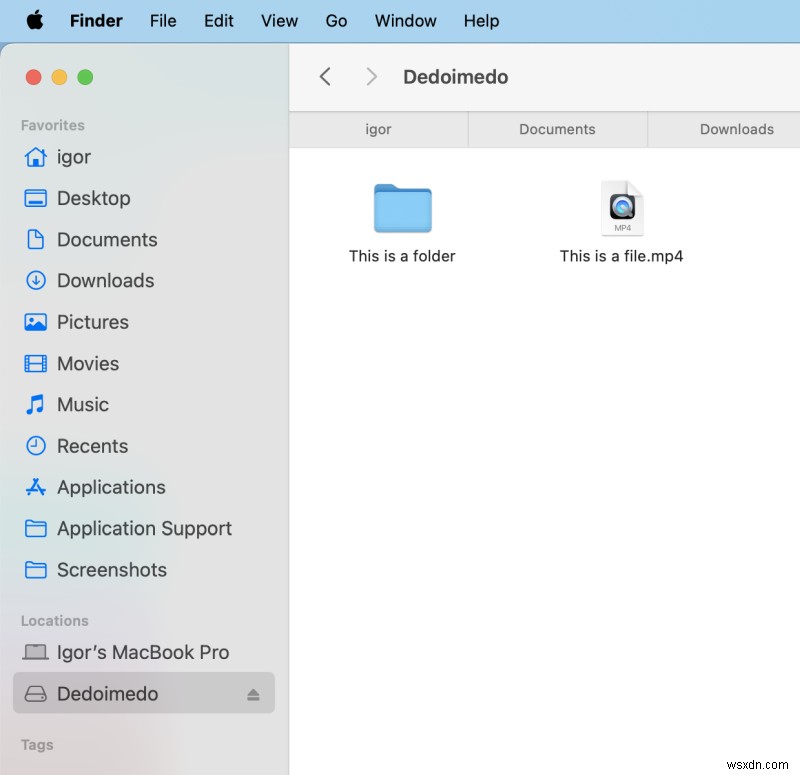Click the Tags section header
The image size is (800, 775).
(37, 745)
